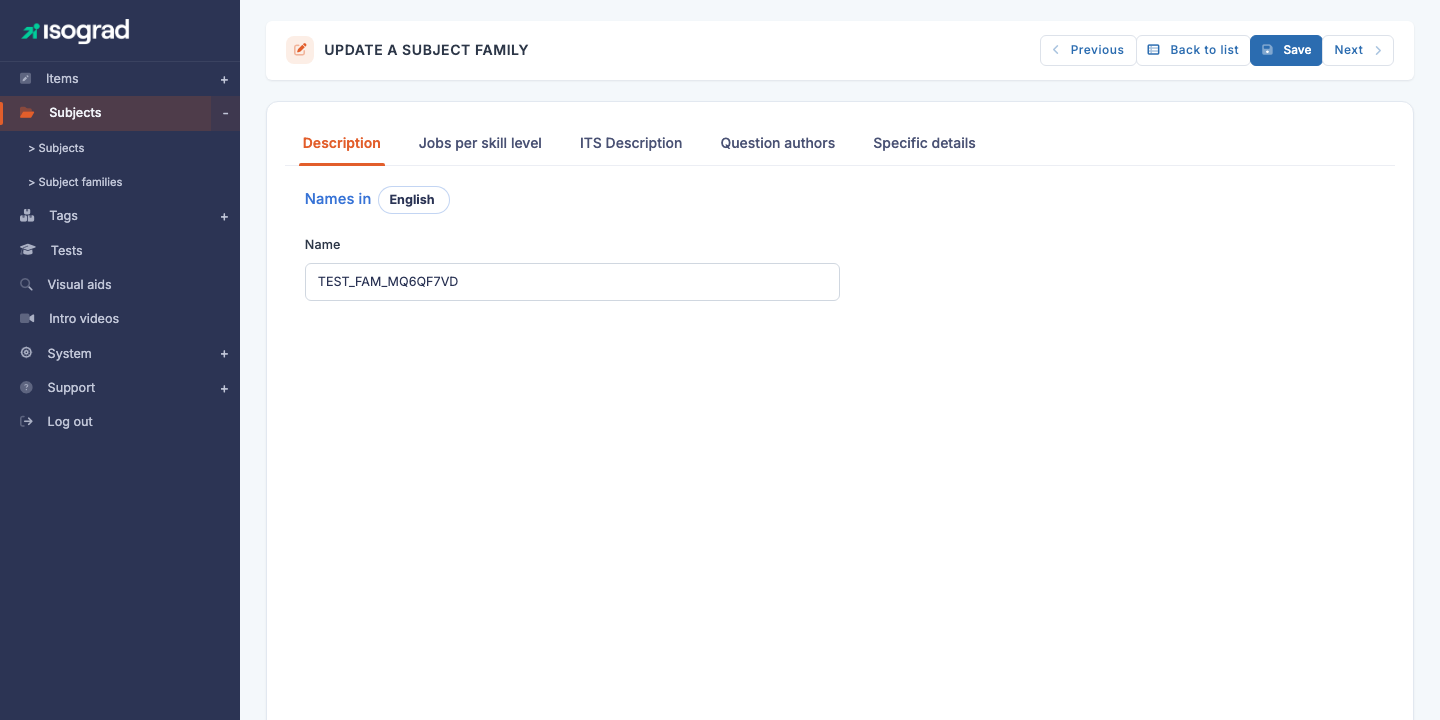Viewport: 1440px width, 720px height.
Task: Click the Back to list button
Action: pos(1193,50)
